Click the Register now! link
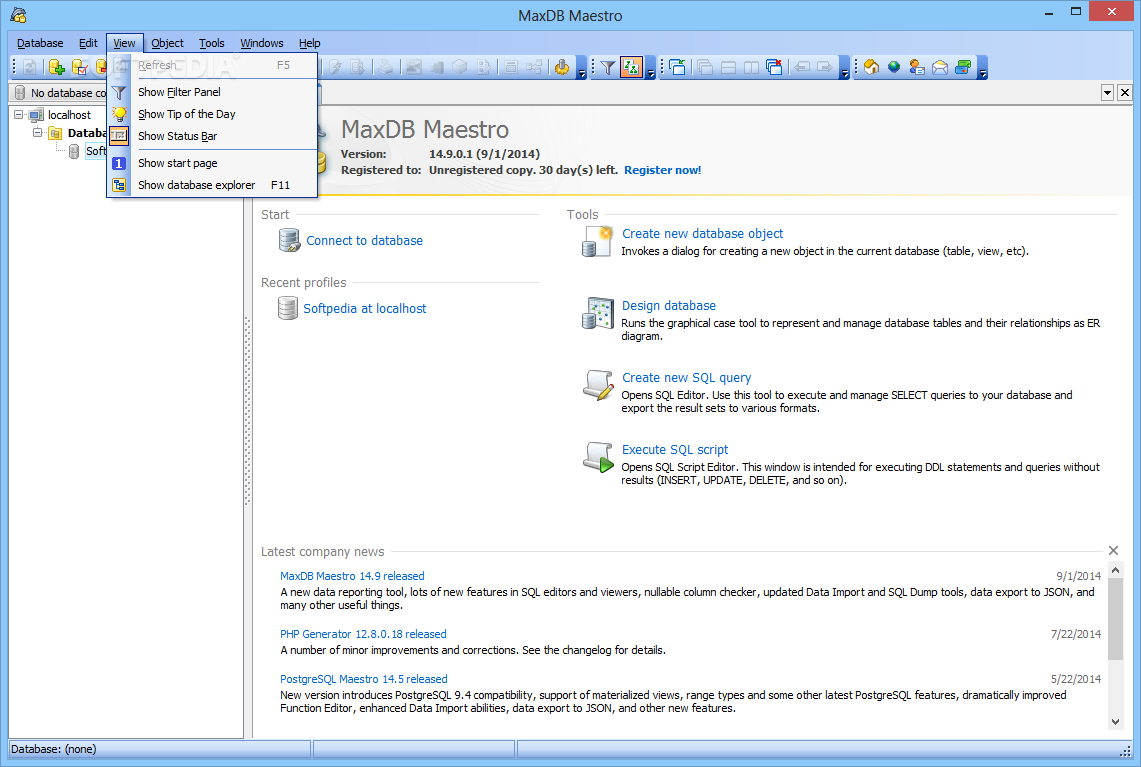 (662, 170)
